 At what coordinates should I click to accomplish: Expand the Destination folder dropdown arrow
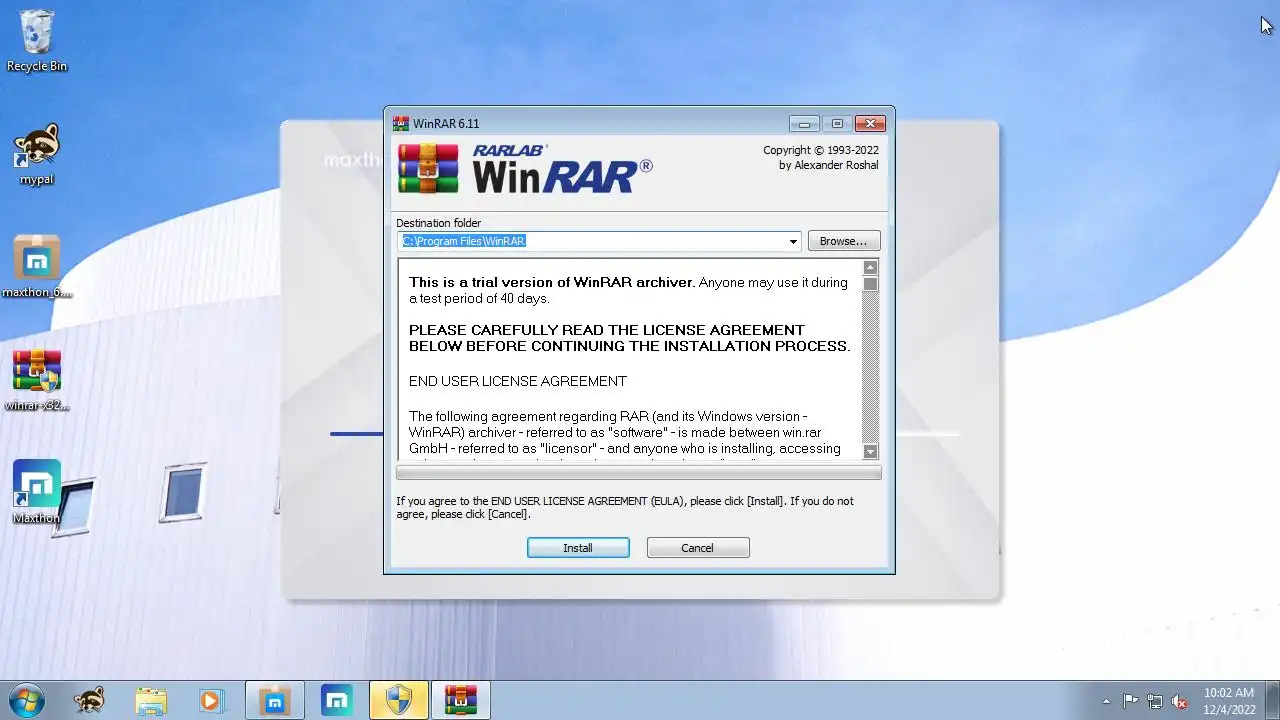pyautogui.click(x=793, y=241)
